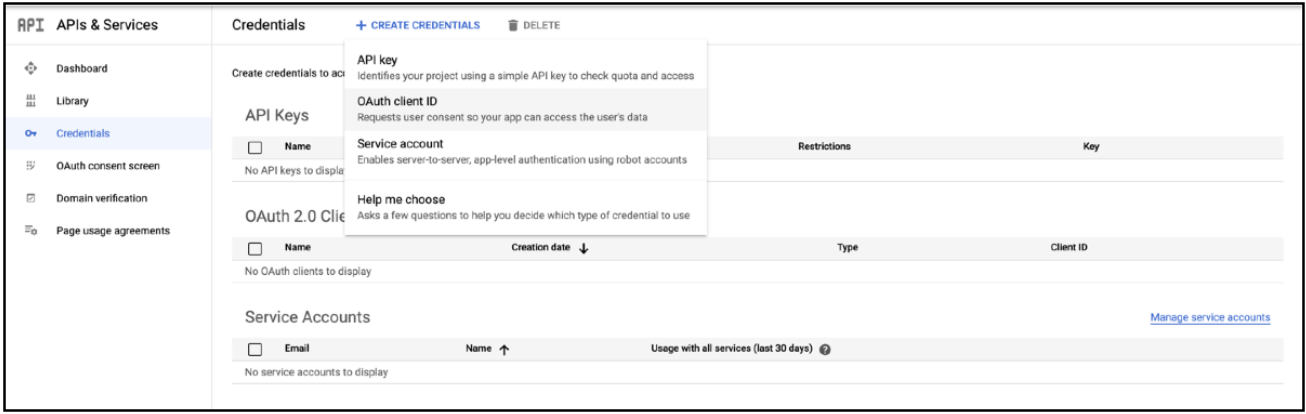Choose Service account option
This screenshot has height=414, width=1306.
pyautogui.click(x=525, y=151)
